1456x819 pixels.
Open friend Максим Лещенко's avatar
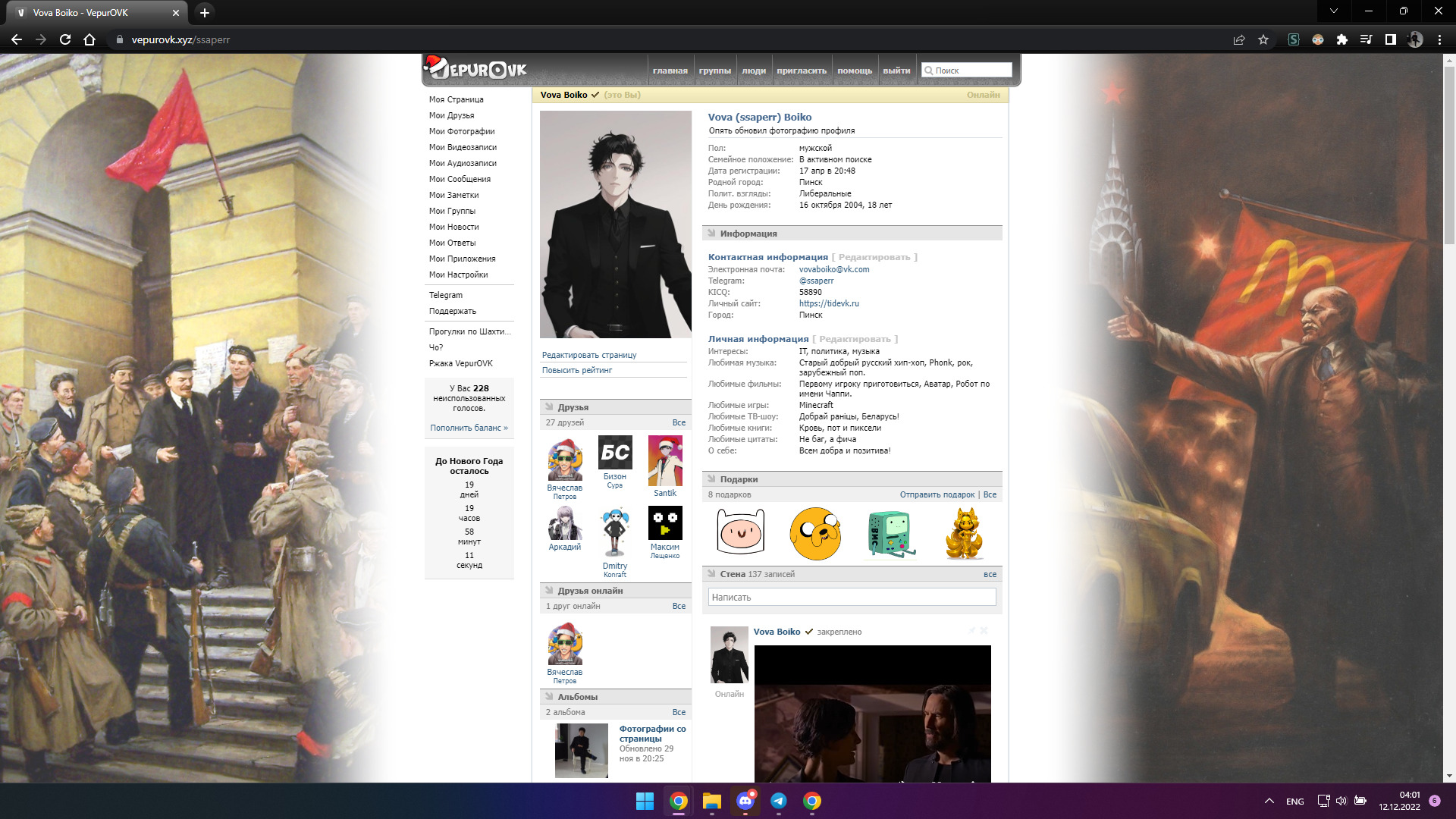coord(665,523)
